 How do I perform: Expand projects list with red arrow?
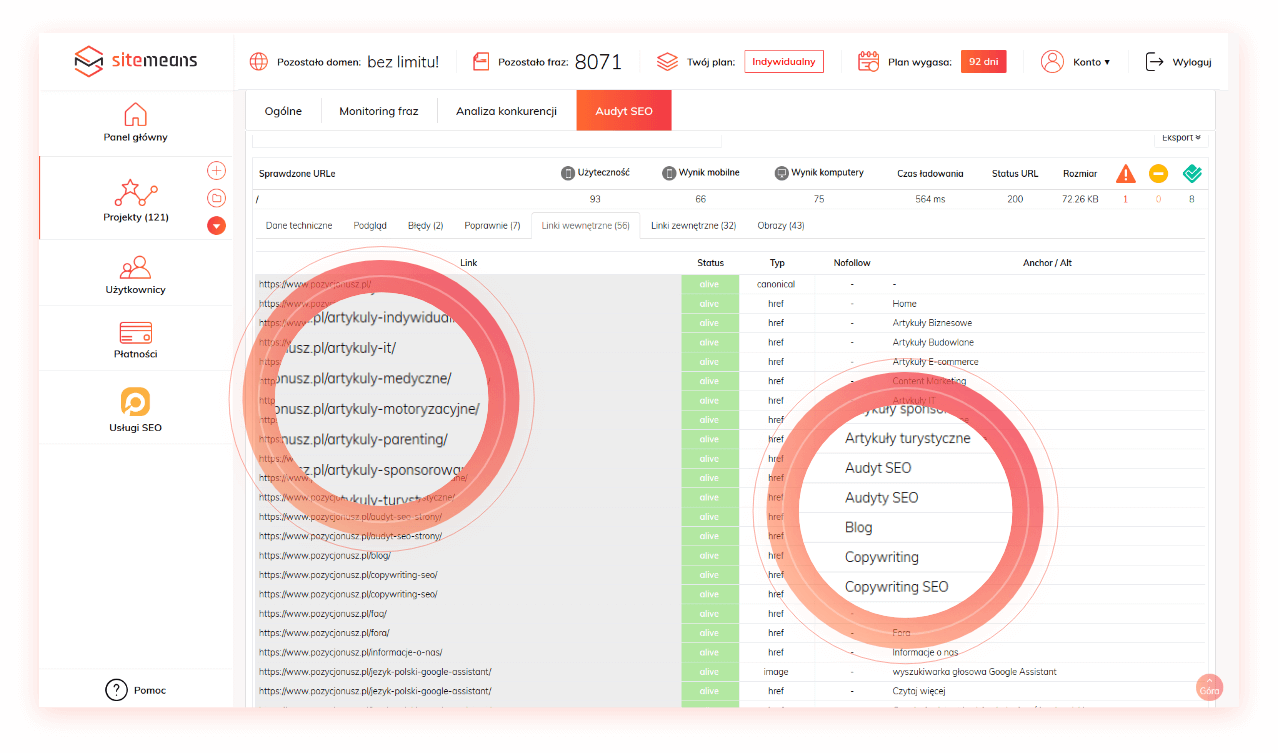tap(216, 226)
